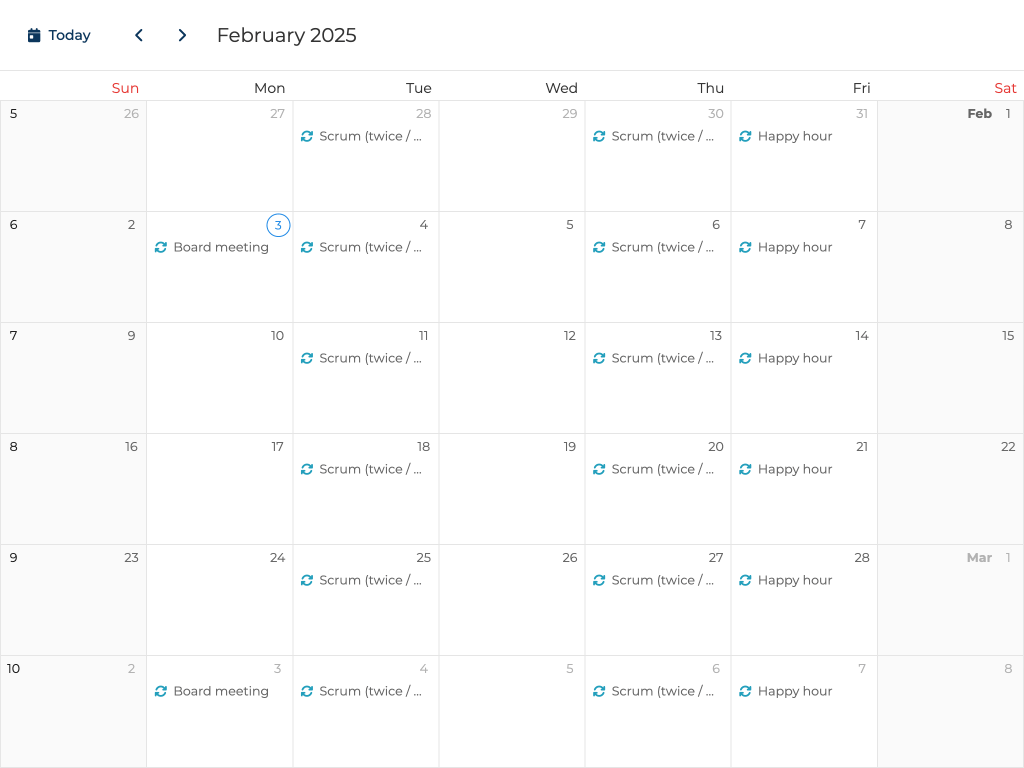This screenshot has width=1024, height=768.
Task: Click recurring icon on February 3 Board meeting
Action: click(x=161, y=248)
